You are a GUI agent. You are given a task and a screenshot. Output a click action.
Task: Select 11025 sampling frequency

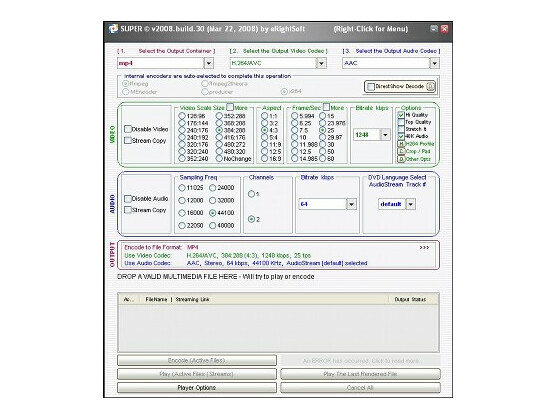click(x=182, y=188)
